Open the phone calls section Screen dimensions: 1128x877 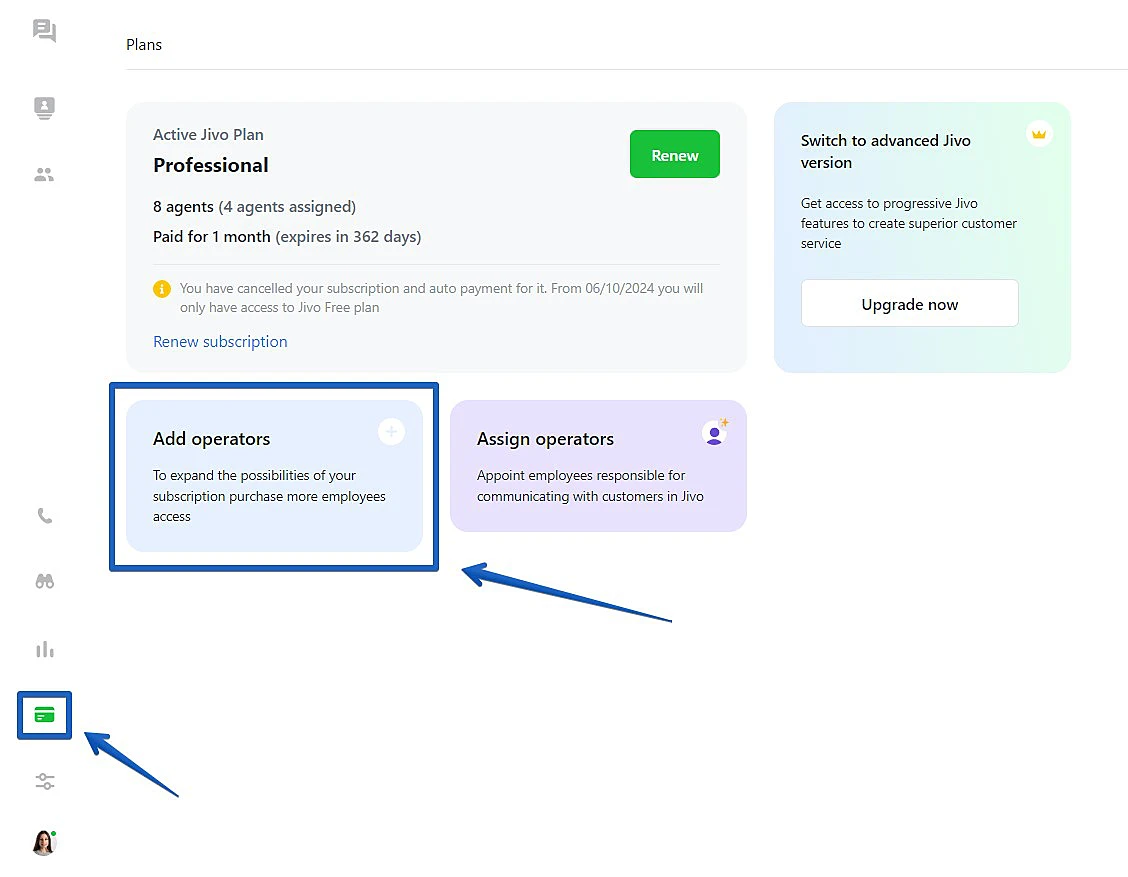(x=45, y=516)
